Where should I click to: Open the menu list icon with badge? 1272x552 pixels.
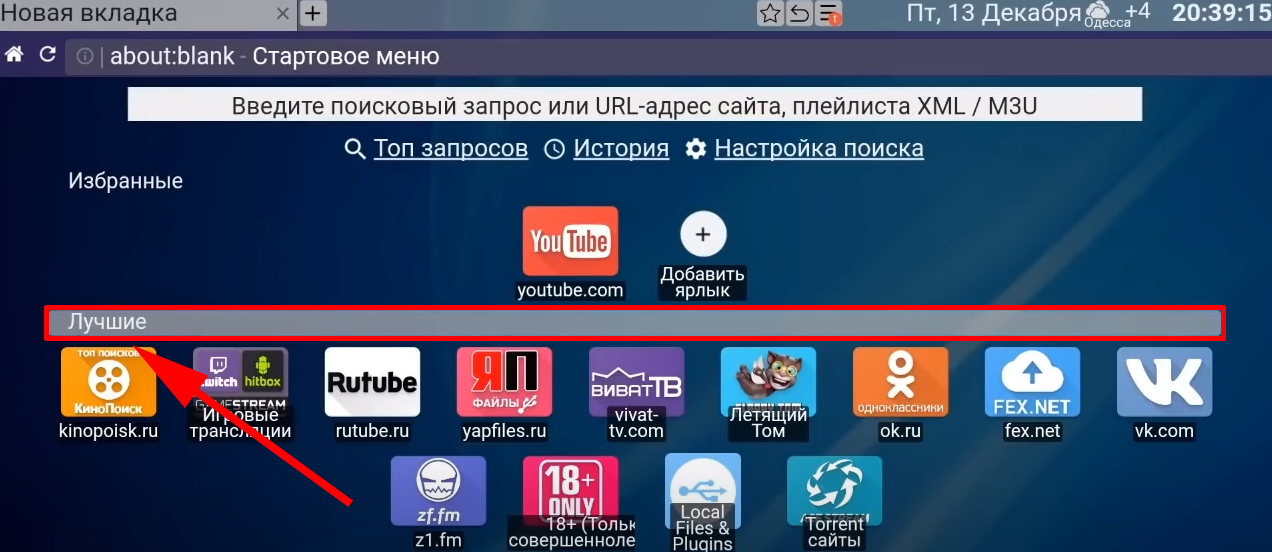[828, 13]
